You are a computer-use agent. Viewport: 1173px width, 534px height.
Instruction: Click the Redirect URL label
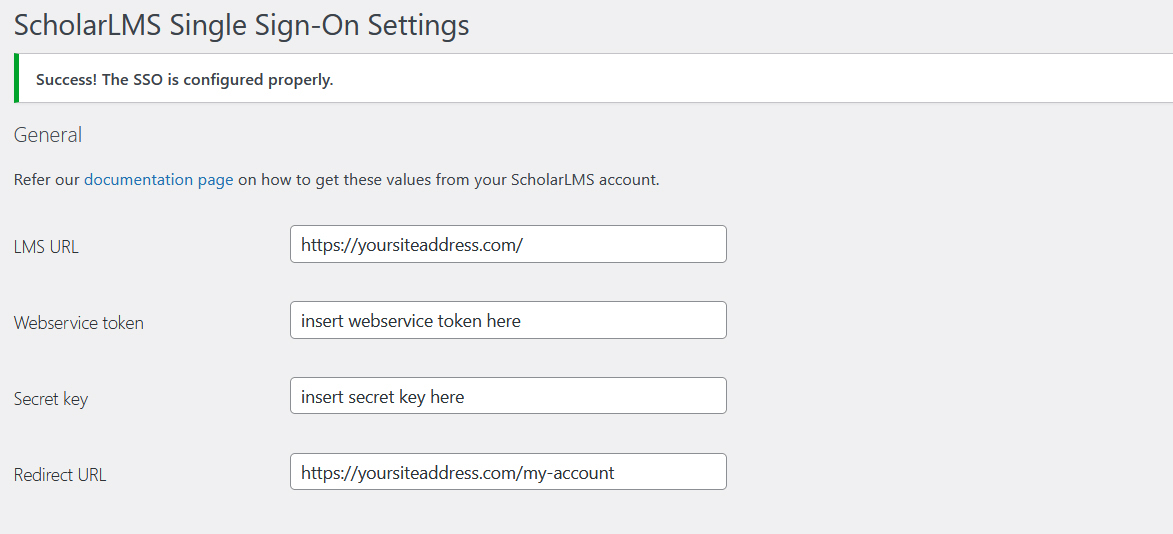coord(60,475)
